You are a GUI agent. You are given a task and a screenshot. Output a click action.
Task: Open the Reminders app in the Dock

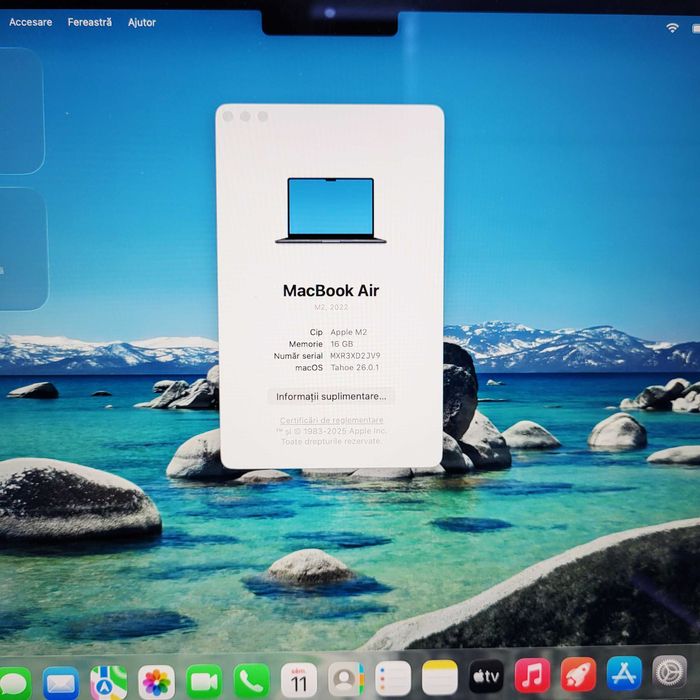click(393, 679)
